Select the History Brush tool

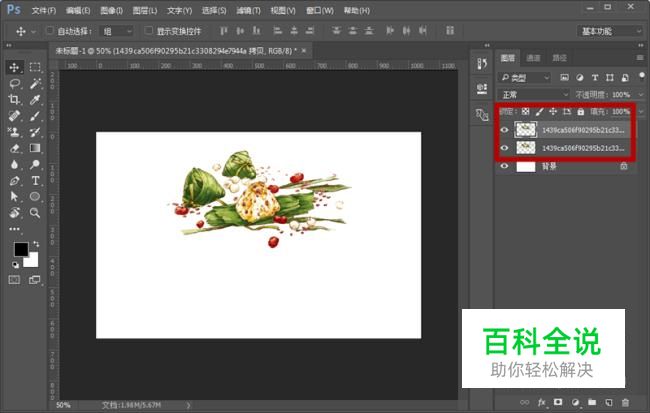click(x=35, y=132)
